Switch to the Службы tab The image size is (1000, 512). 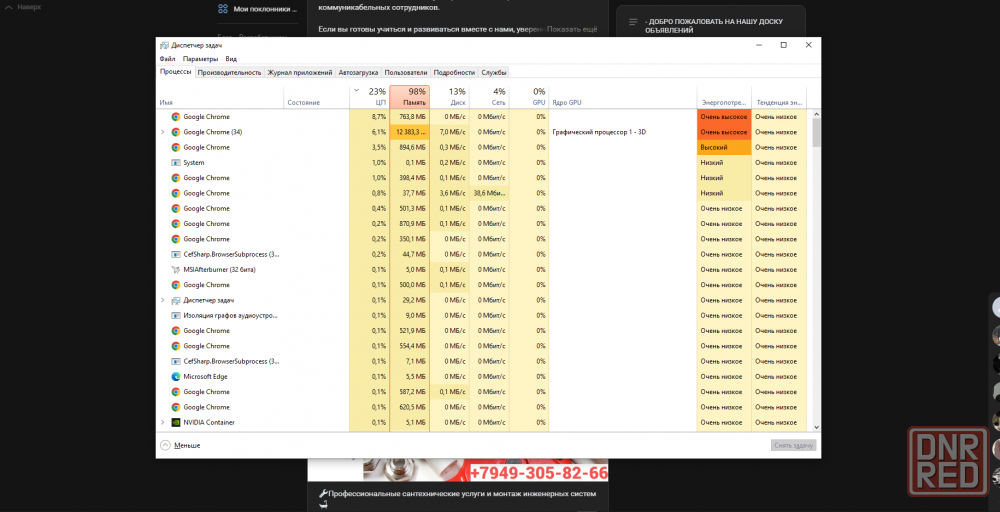[494, 73]
